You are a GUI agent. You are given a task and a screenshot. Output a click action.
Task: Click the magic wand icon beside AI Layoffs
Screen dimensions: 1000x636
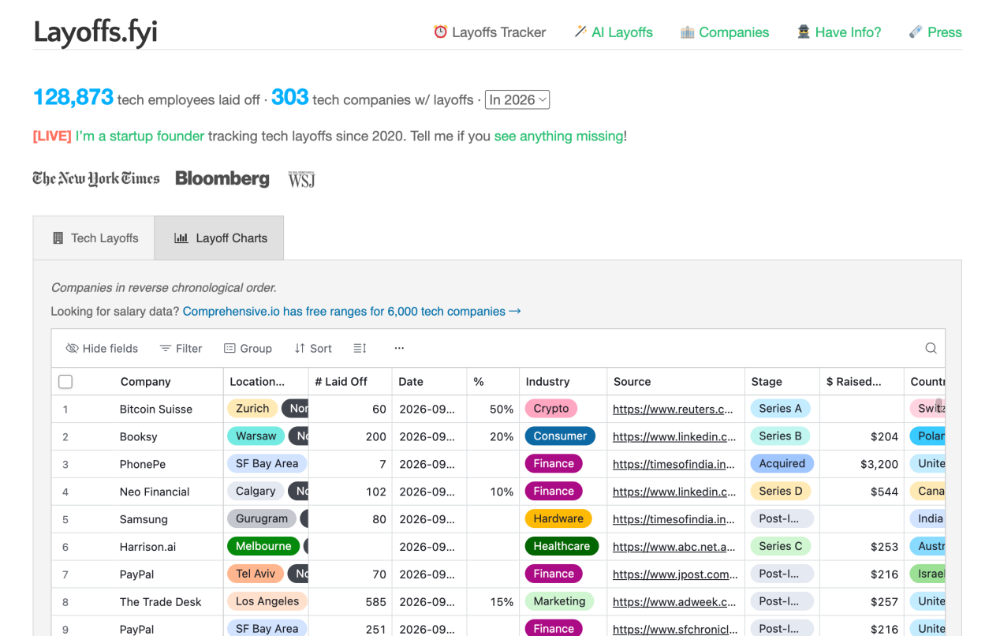580,31
